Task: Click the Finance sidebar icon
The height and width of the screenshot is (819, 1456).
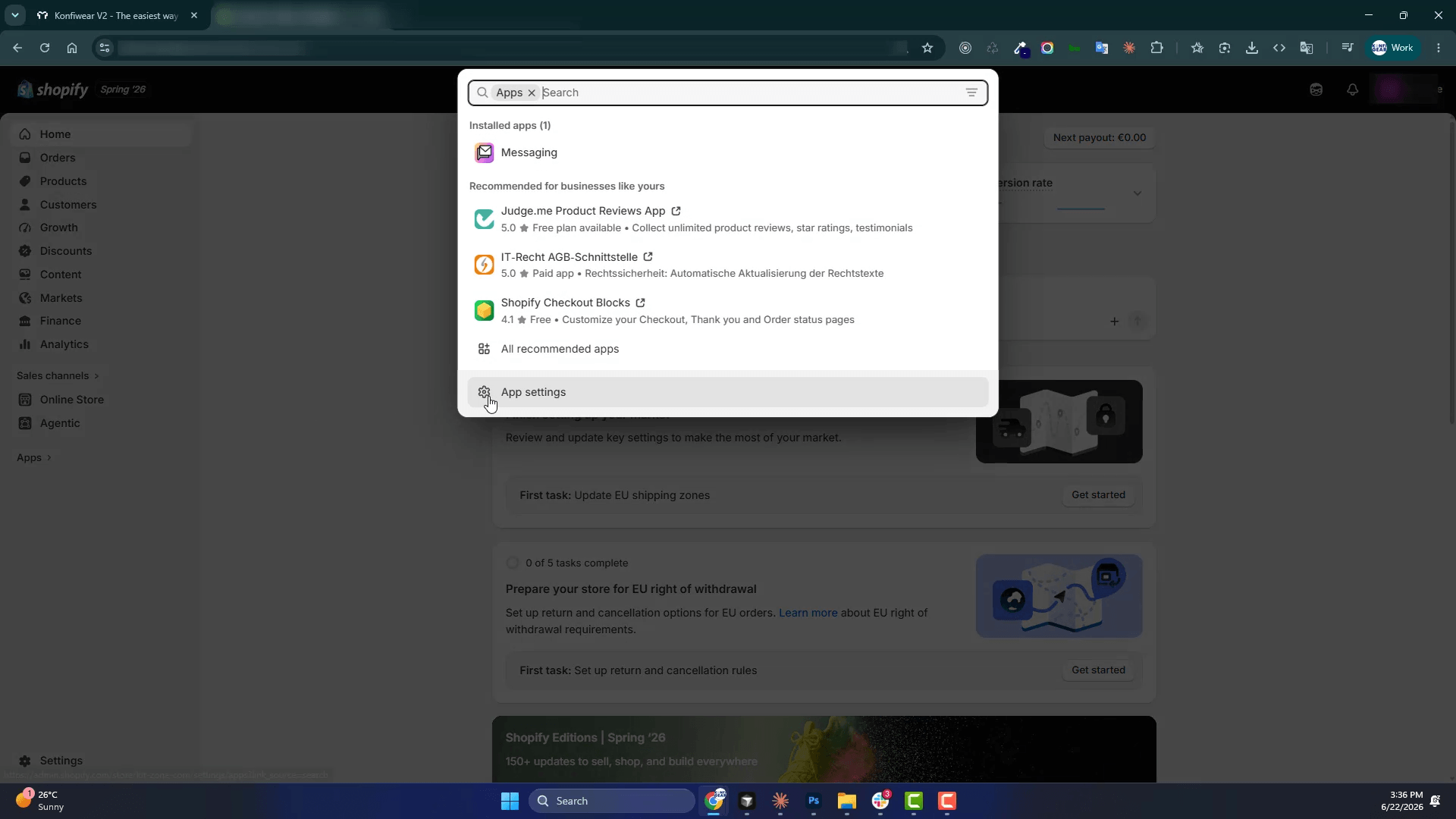Action: point(25,321)
